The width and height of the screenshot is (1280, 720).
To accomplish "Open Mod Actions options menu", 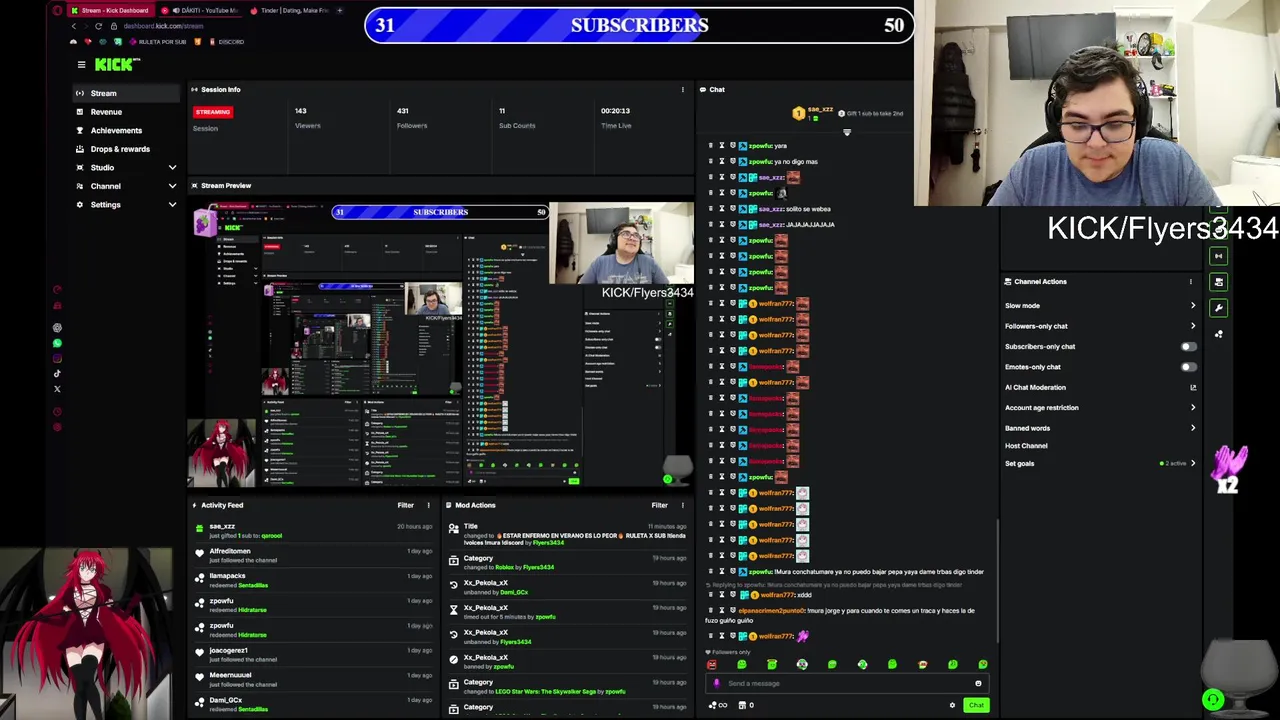I will [x=683, y=505].
